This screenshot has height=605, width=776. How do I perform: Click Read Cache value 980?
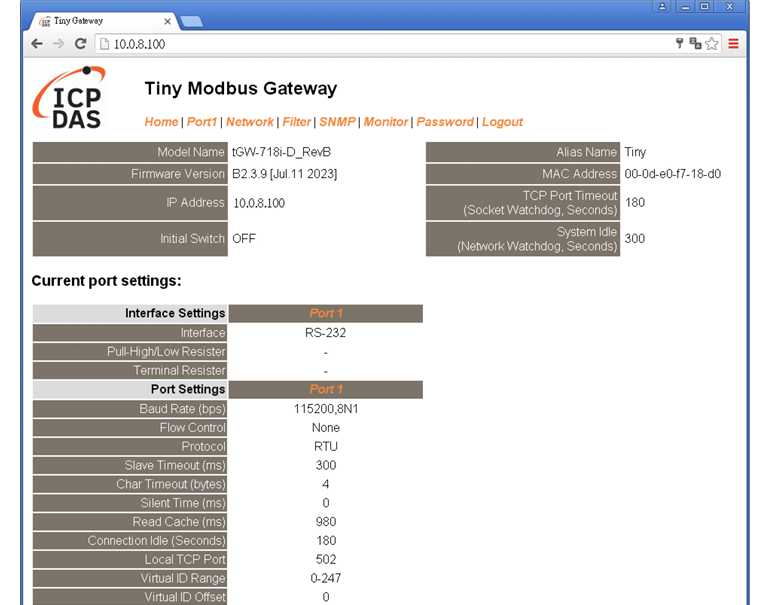point(326,522)
